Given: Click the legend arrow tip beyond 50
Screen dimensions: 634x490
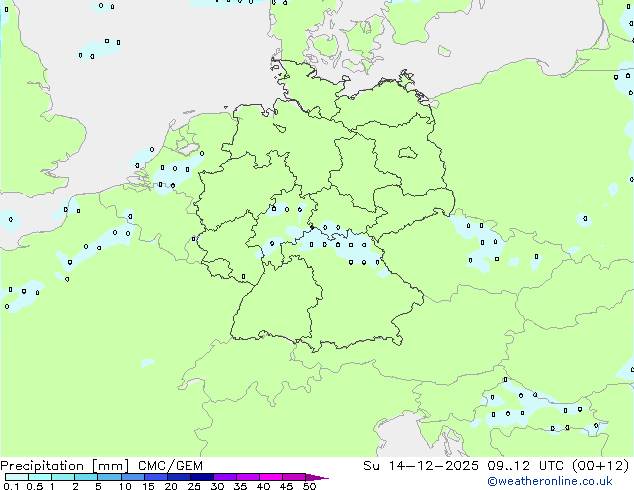Looking at the screenshot, I should point(317,477).
